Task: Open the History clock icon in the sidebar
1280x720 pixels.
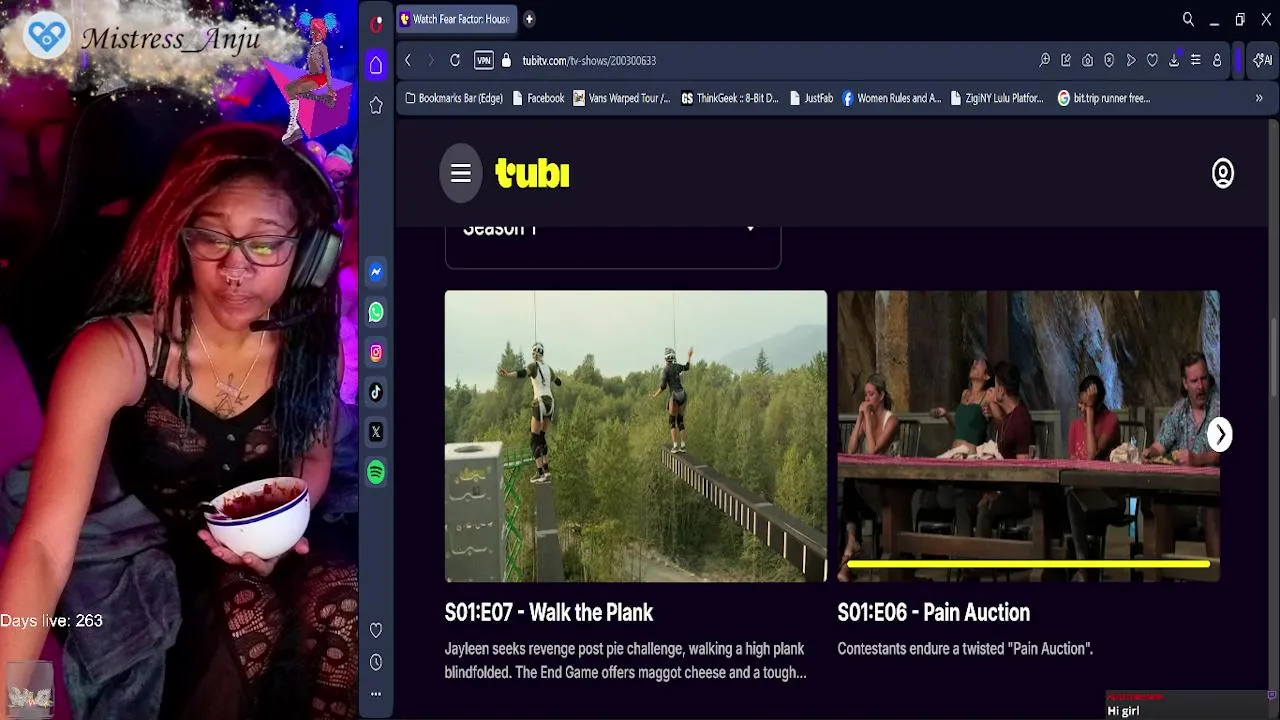Action: pyautogui.click(x=376, y=662)
